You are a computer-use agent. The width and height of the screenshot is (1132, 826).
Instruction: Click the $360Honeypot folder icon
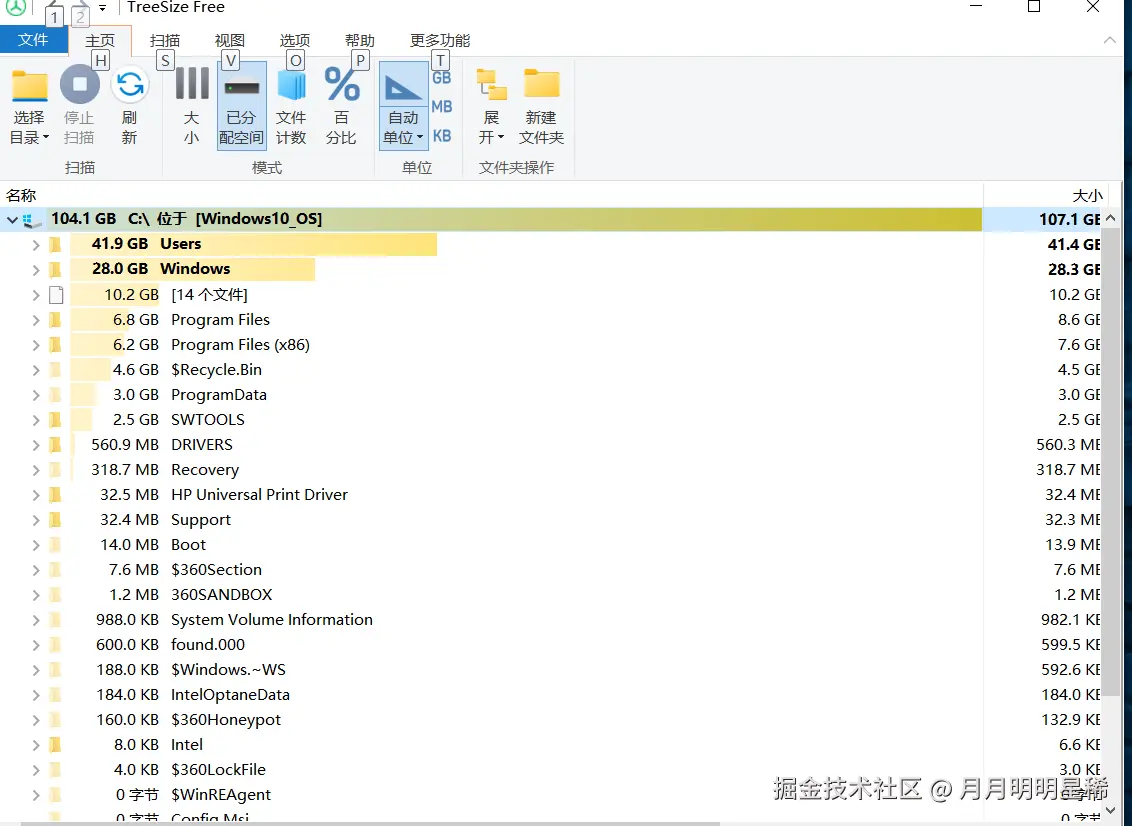(x=56, y=720)
